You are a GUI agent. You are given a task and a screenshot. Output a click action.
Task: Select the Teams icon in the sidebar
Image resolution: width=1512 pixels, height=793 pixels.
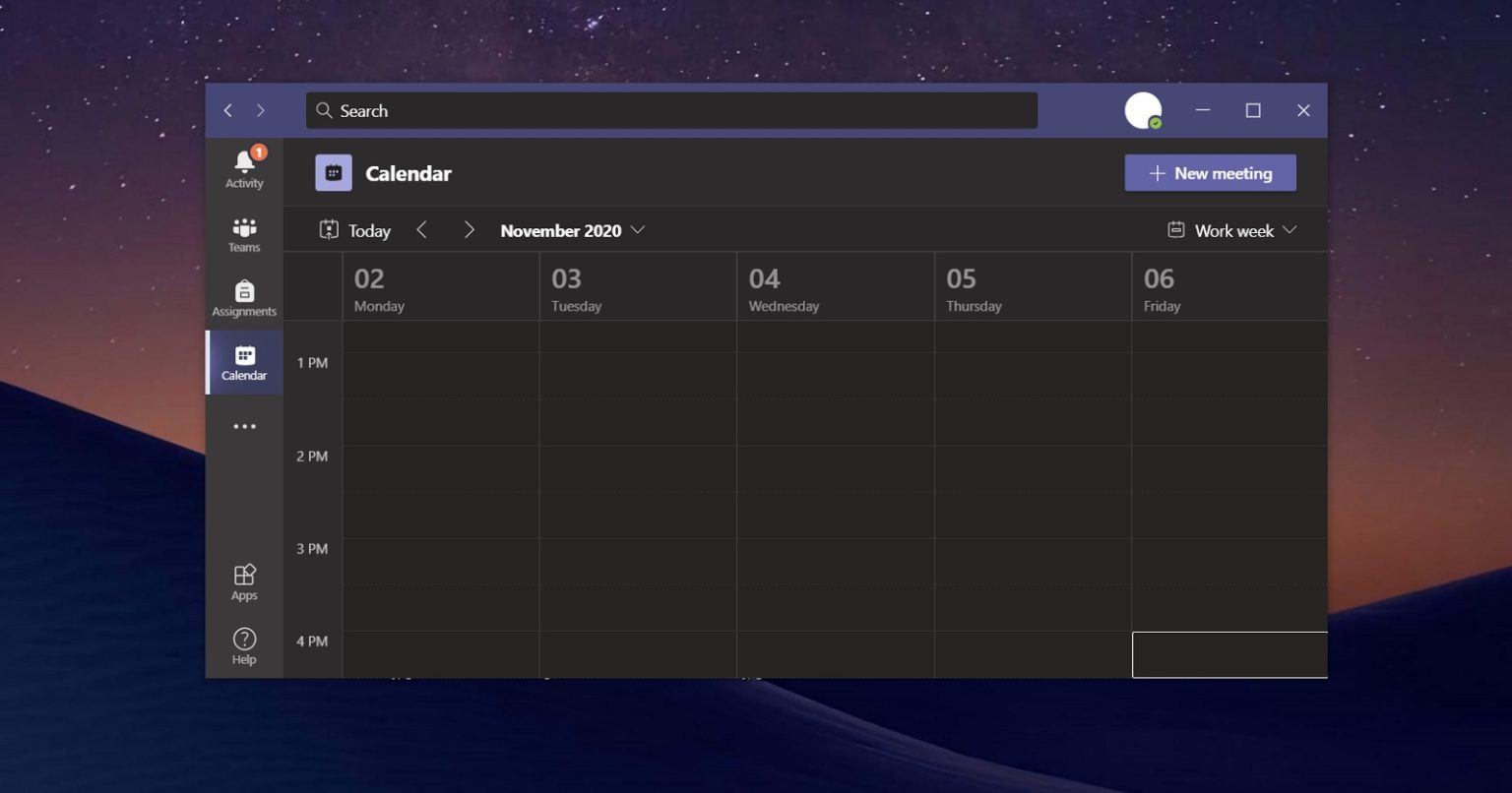(243, 234)
